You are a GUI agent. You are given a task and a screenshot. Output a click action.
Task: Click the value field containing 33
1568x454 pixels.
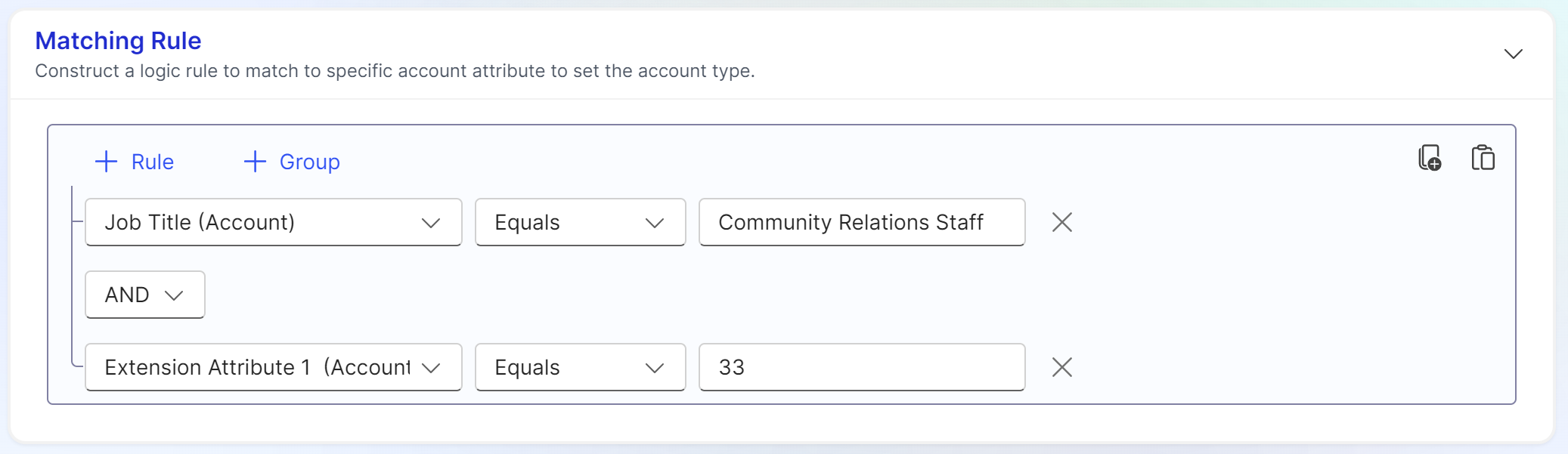click(x=862, y=367)
